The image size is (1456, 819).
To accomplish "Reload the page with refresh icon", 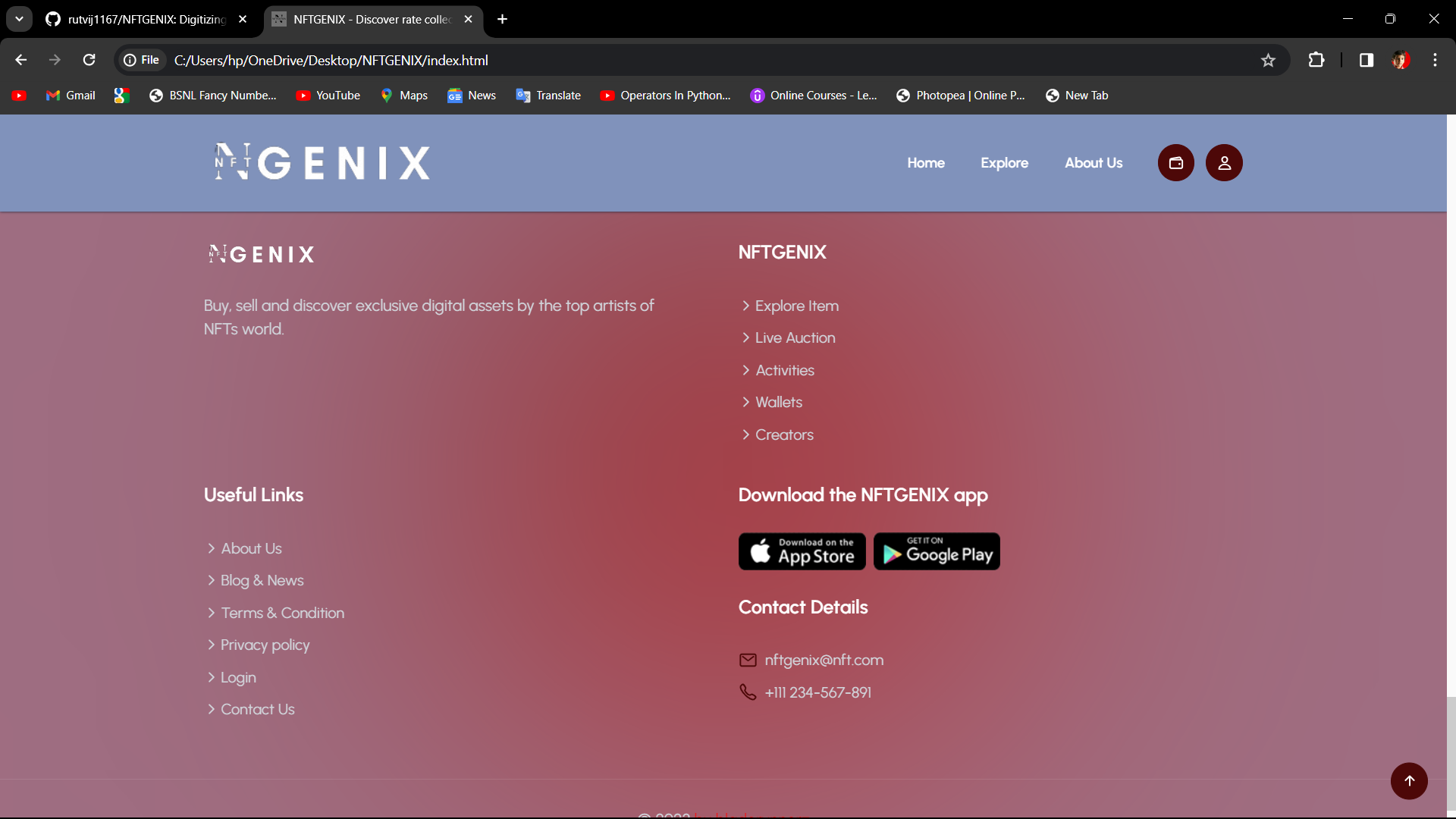I will click(x=89, y=60).
